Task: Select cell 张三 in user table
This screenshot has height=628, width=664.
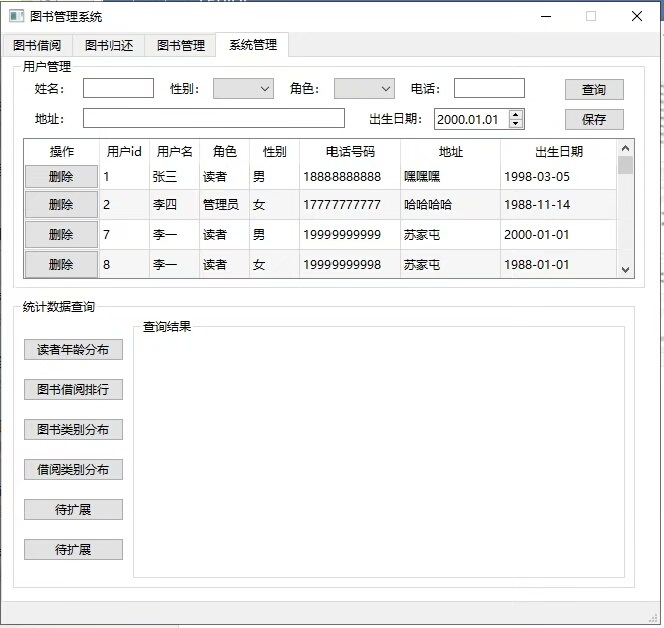Action: [174, 176]
